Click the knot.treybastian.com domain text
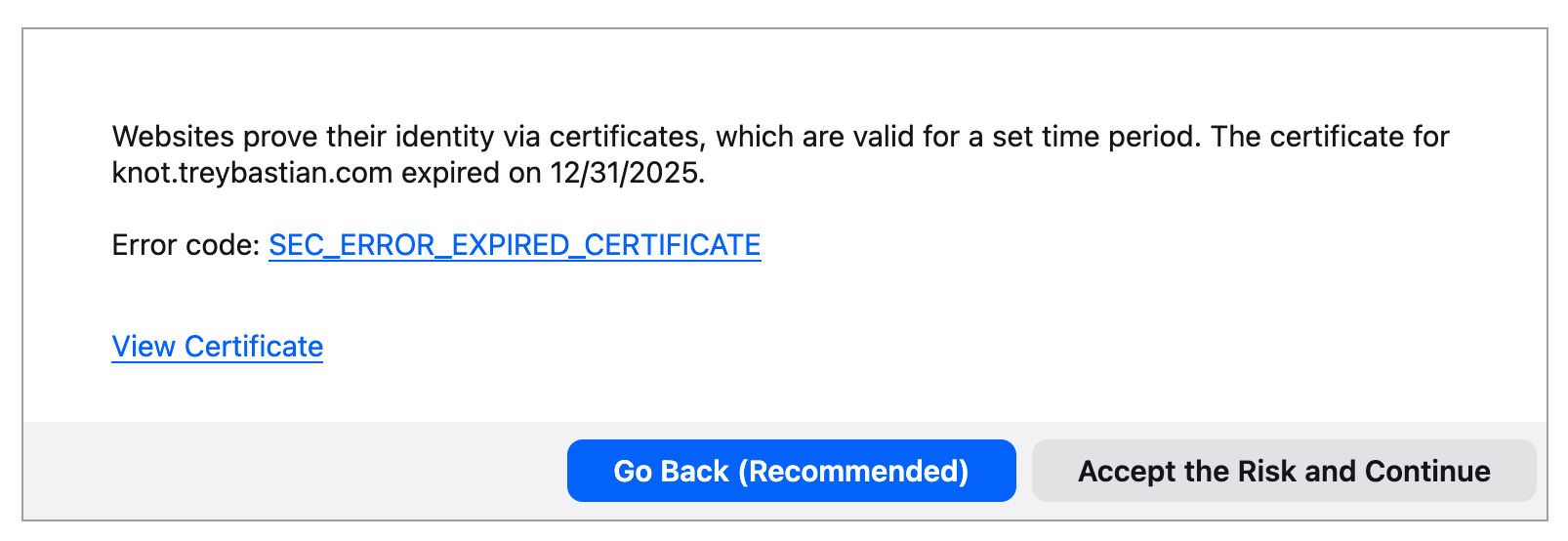The image size is (1568, 541). [x=252, y=173]
